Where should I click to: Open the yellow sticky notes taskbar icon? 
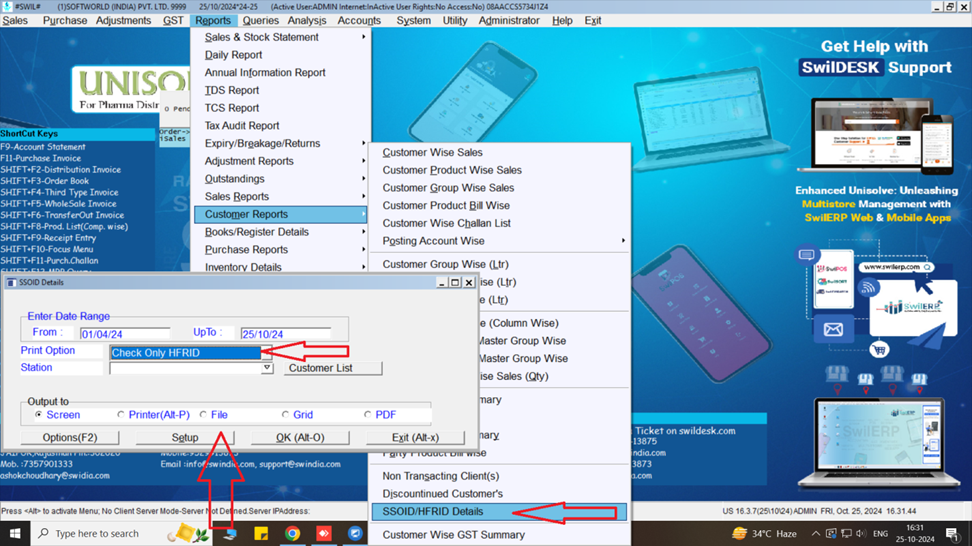261,533
